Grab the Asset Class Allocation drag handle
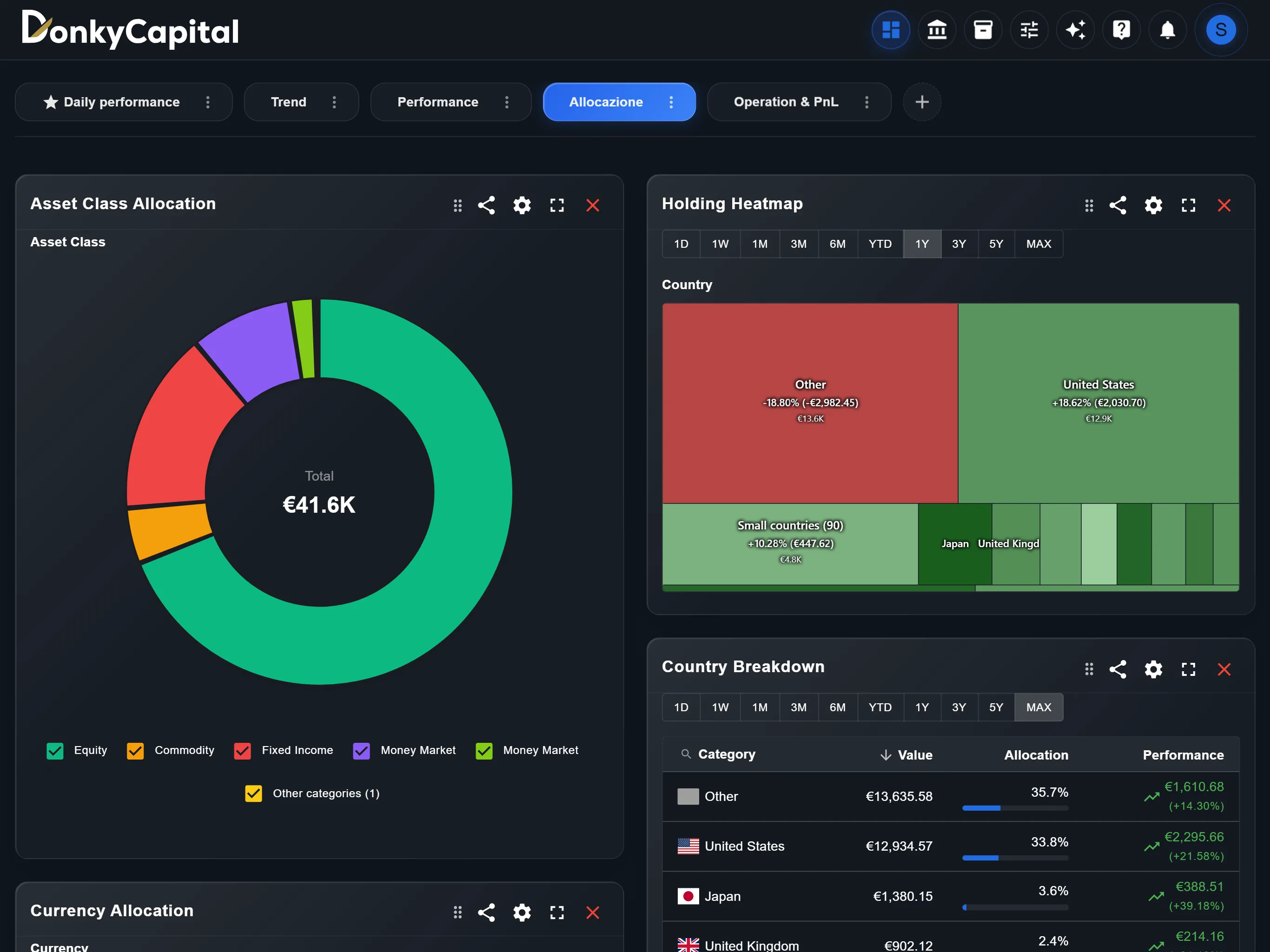 pyautogui.click(x=457, y=205)
